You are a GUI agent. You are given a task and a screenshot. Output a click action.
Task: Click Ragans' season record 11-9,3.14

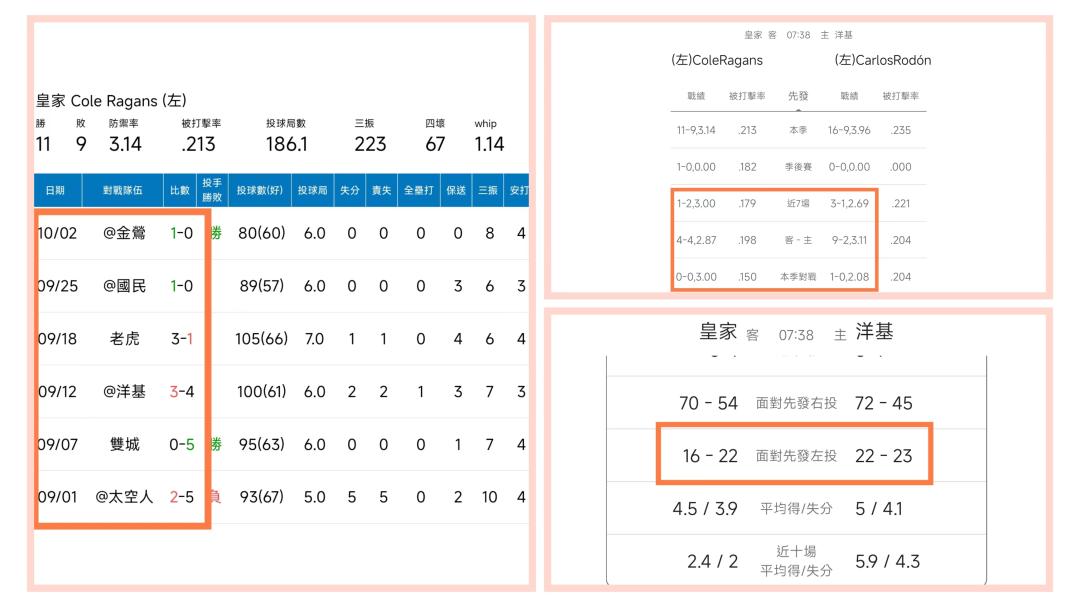pyautogui.click(x=696, y=130)
